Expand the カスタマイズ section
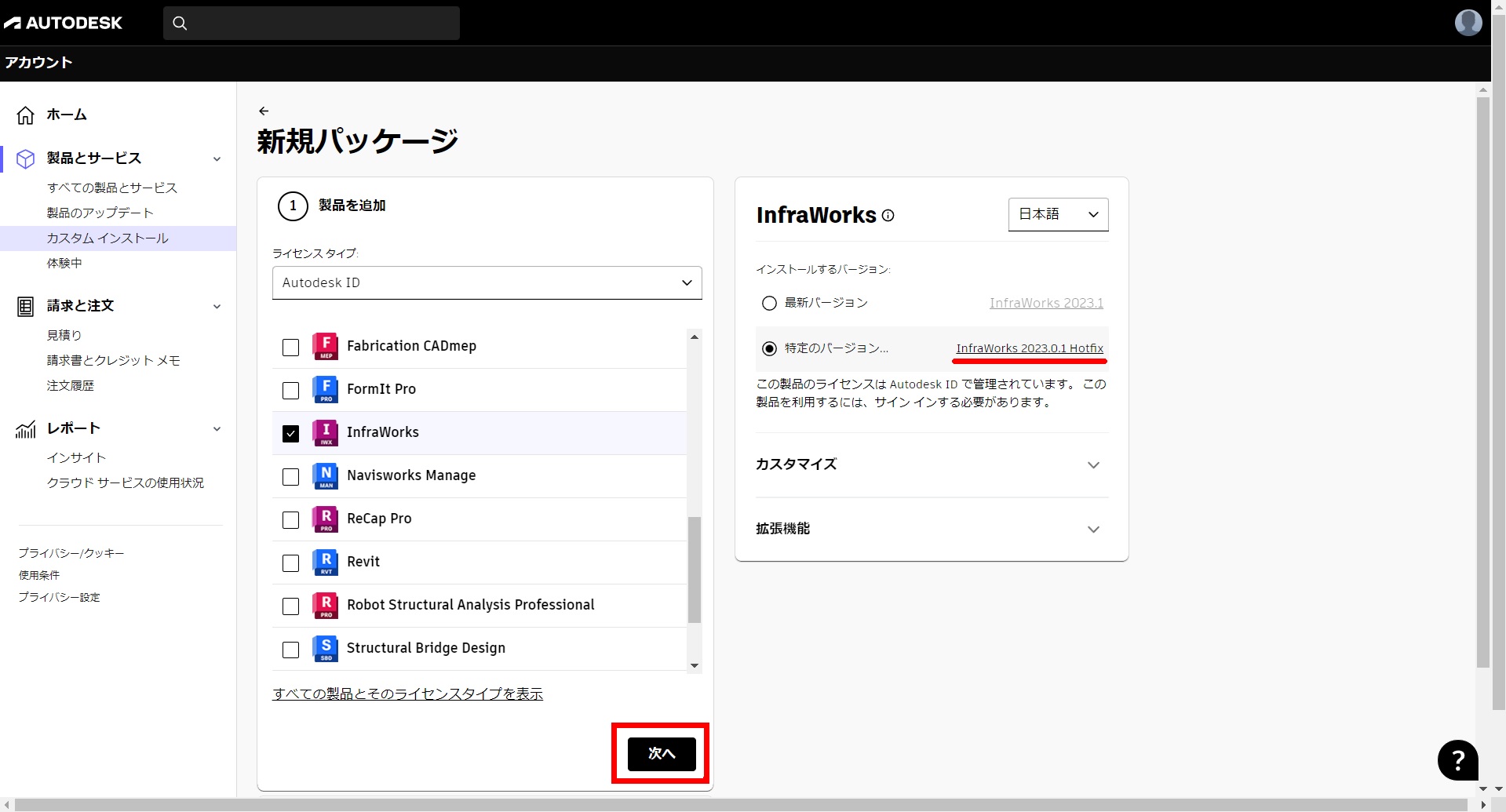The image size is (1506, 812). [x=932, y=464]
